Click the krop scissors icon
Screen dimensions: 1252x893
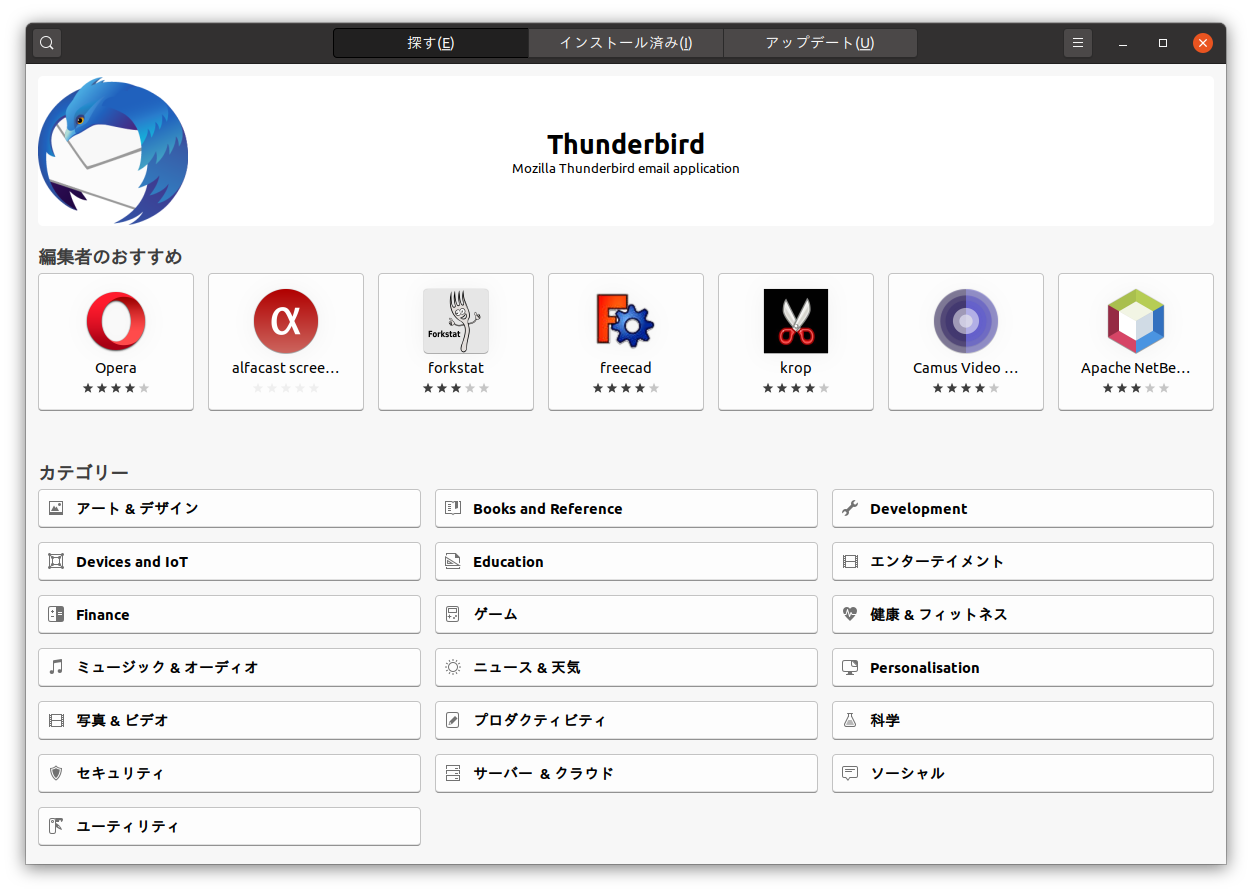point(796,322)
